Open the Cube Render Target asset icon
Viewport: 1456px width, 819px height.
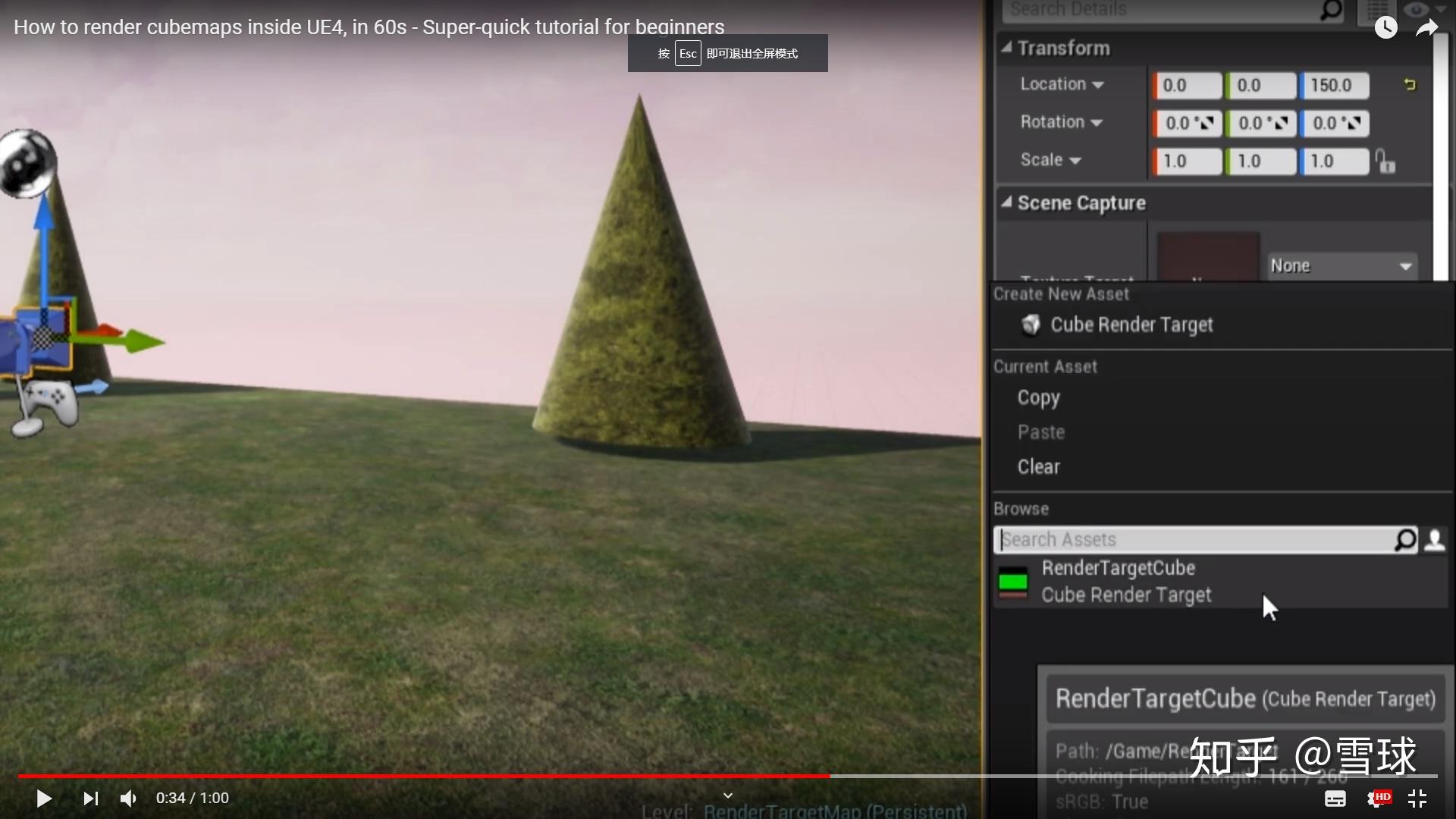coord(1030,325)
